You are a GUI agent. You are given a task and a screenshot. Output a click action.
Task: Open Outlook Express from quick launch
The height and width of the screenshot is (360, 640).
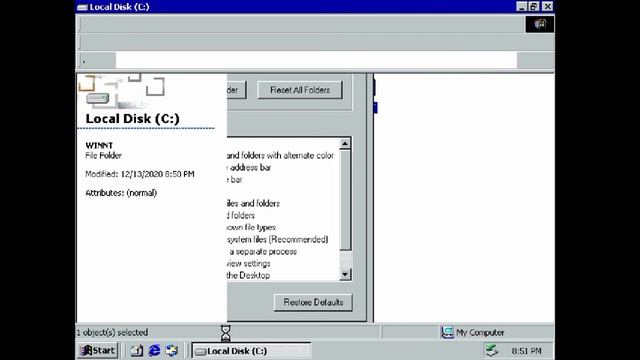[172, 351]
